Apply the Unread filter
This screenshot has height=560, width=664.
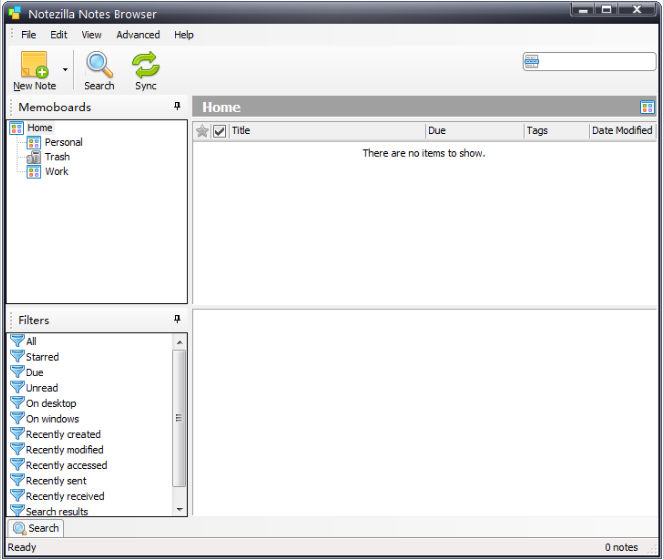(x=42, y=388)
